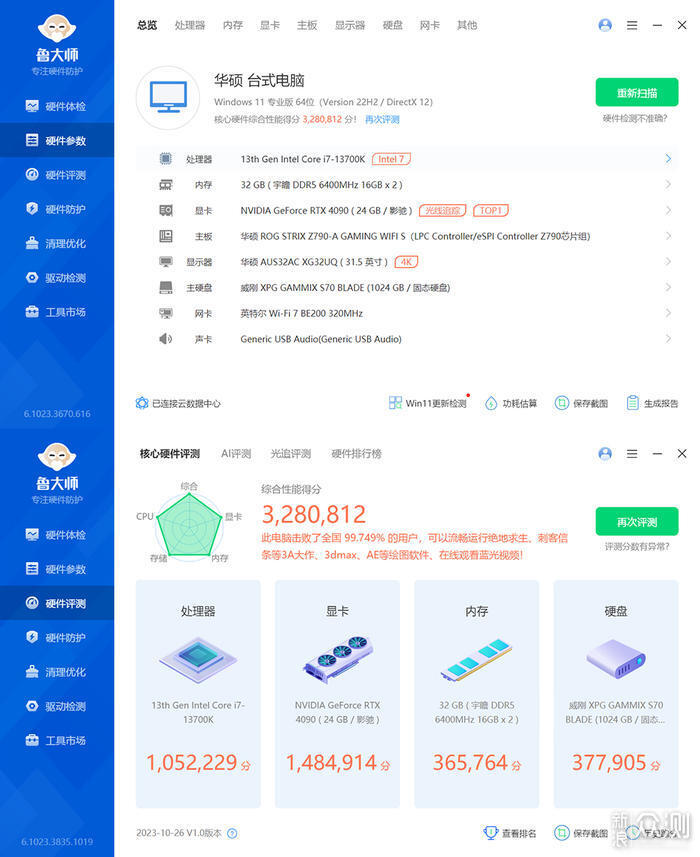700x857 pixels.
Task: Open 驱动检测 in the lower window sidebar
Action: click(57, 706)
